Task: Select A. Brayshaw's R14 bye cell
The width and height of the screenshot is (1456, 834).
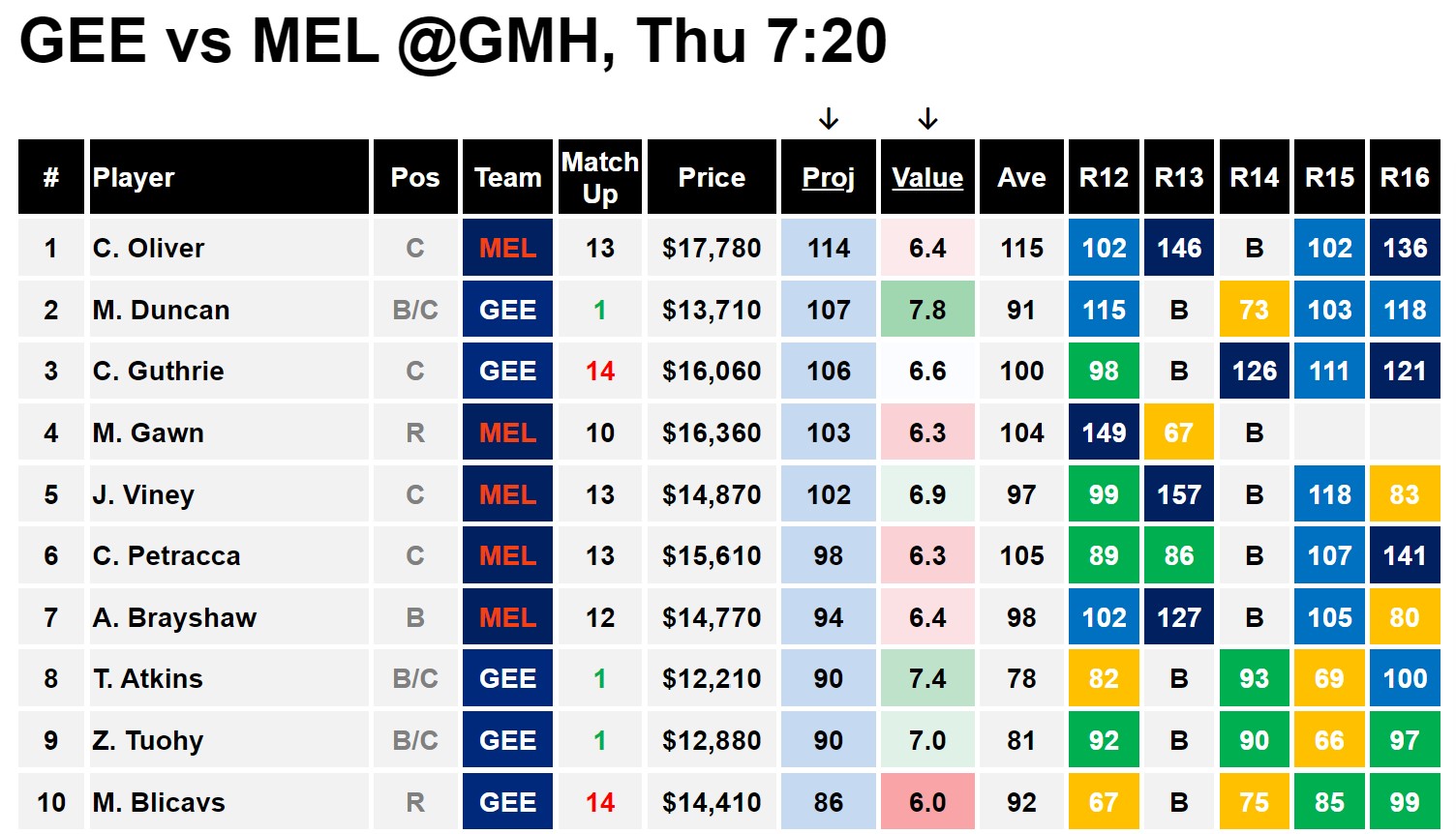Action: [x=1255, y=617]
